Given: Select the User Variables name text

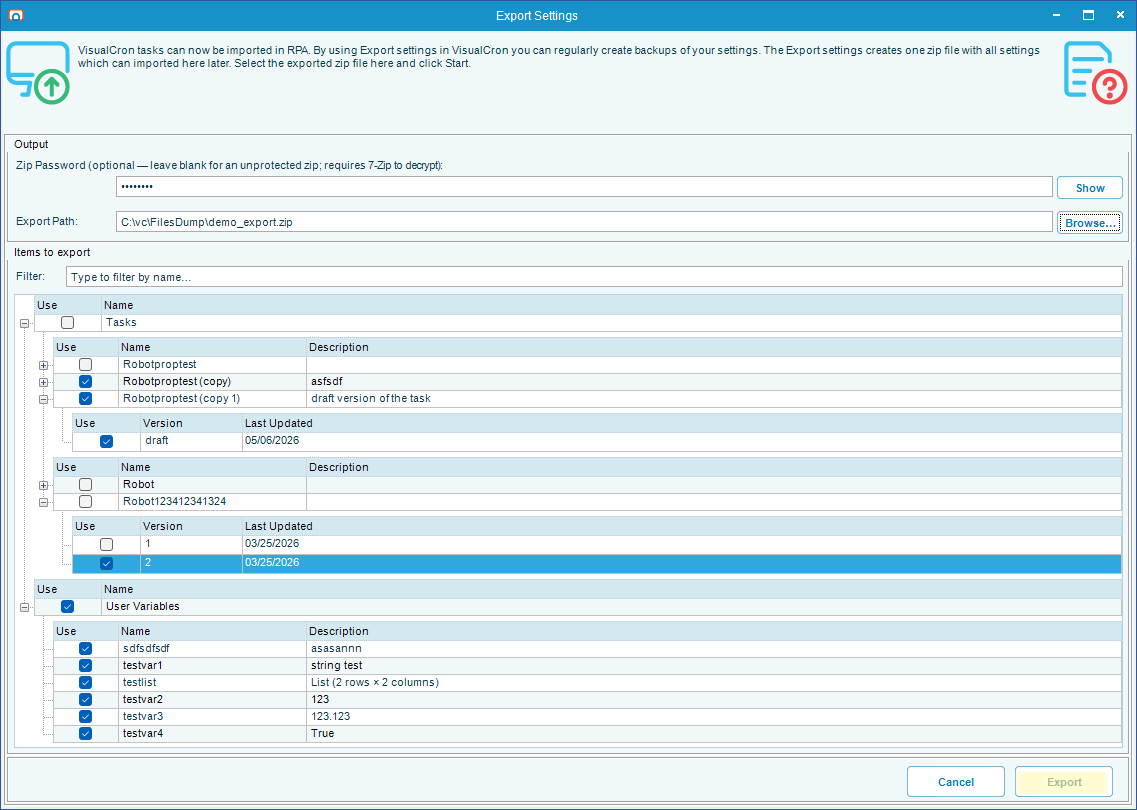Looking at the screenshot, I should click(143, 606).
